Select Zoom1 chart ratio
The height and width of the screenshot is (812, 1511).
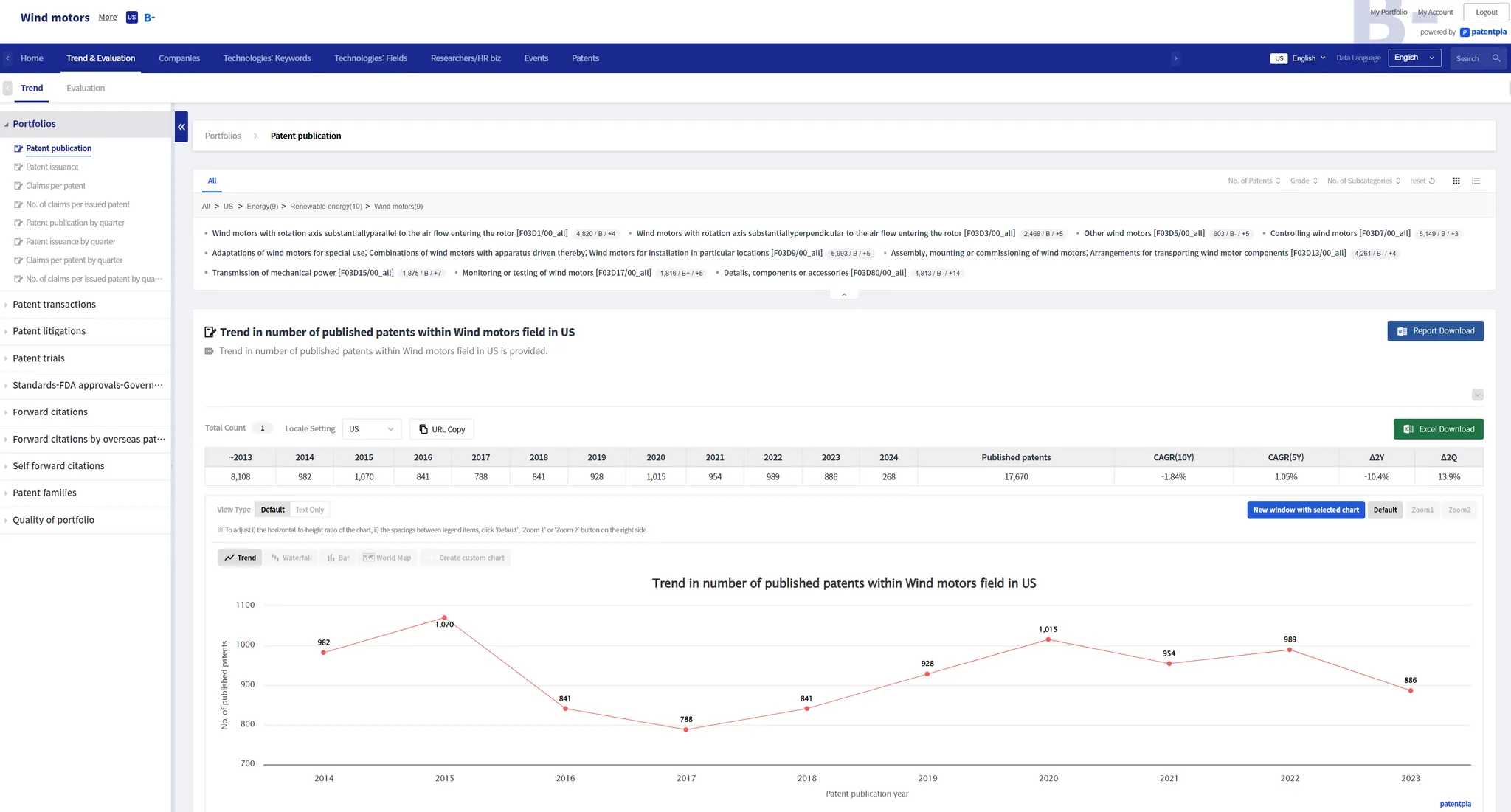pyautogui.click(x=1422, y=510)
